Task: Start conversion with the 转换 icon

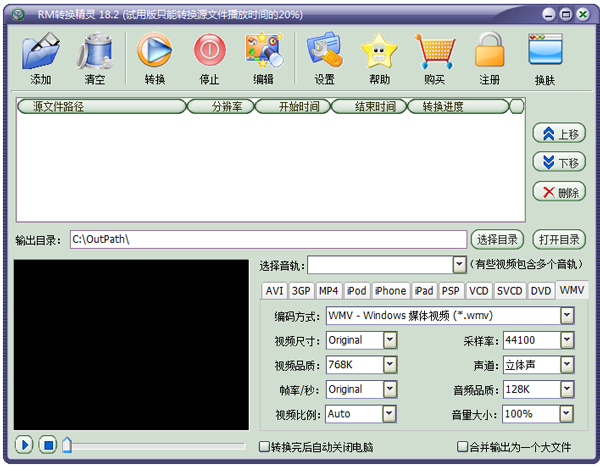Action: click(x=155, y=50)
